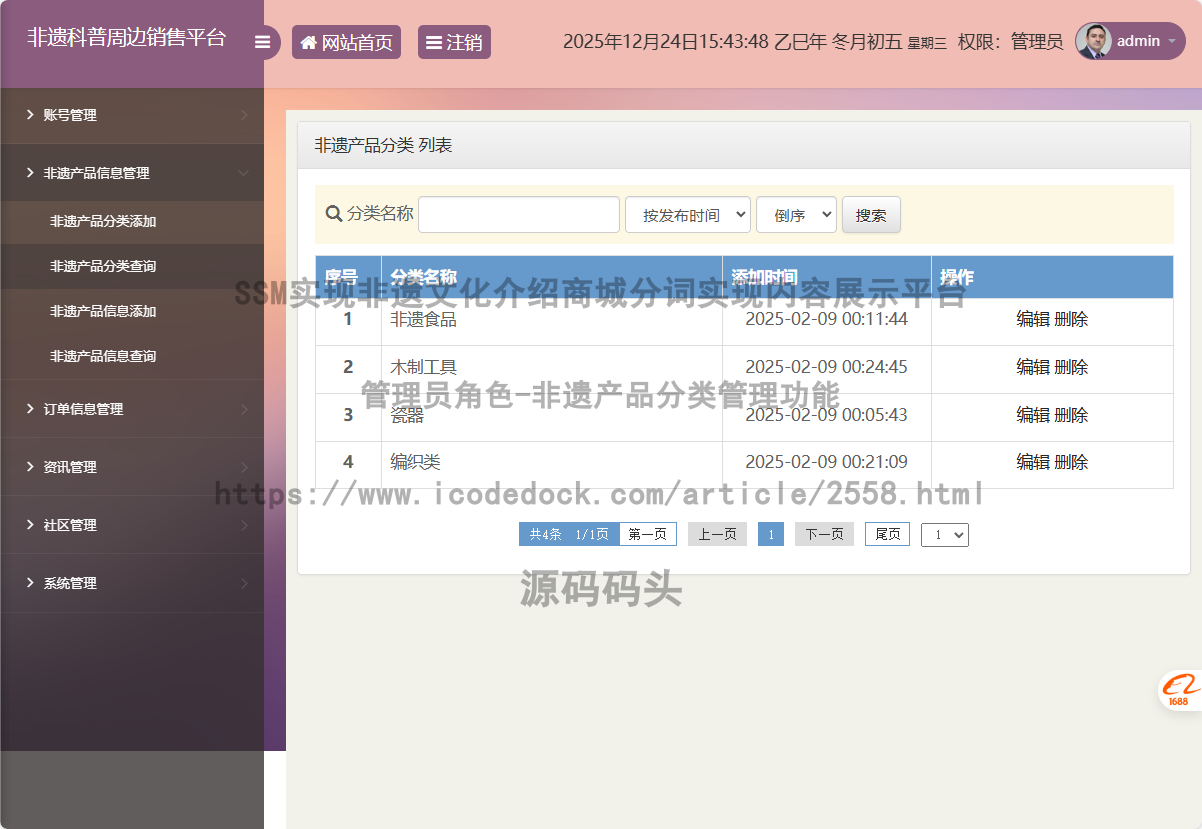Click the 分类名称 search input field

click(518, 214)
